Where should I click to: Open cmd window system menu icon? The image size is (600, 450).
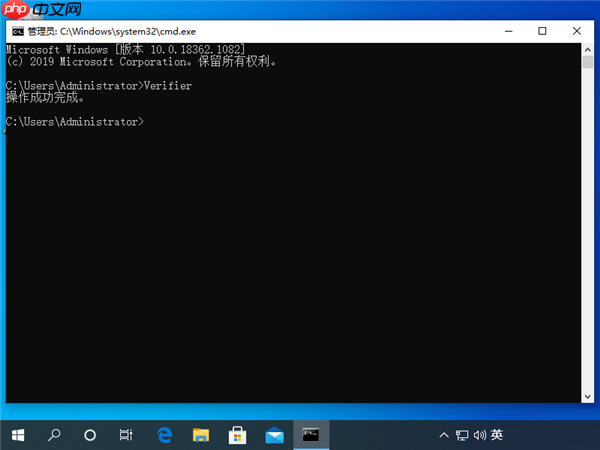coord(18,31)
